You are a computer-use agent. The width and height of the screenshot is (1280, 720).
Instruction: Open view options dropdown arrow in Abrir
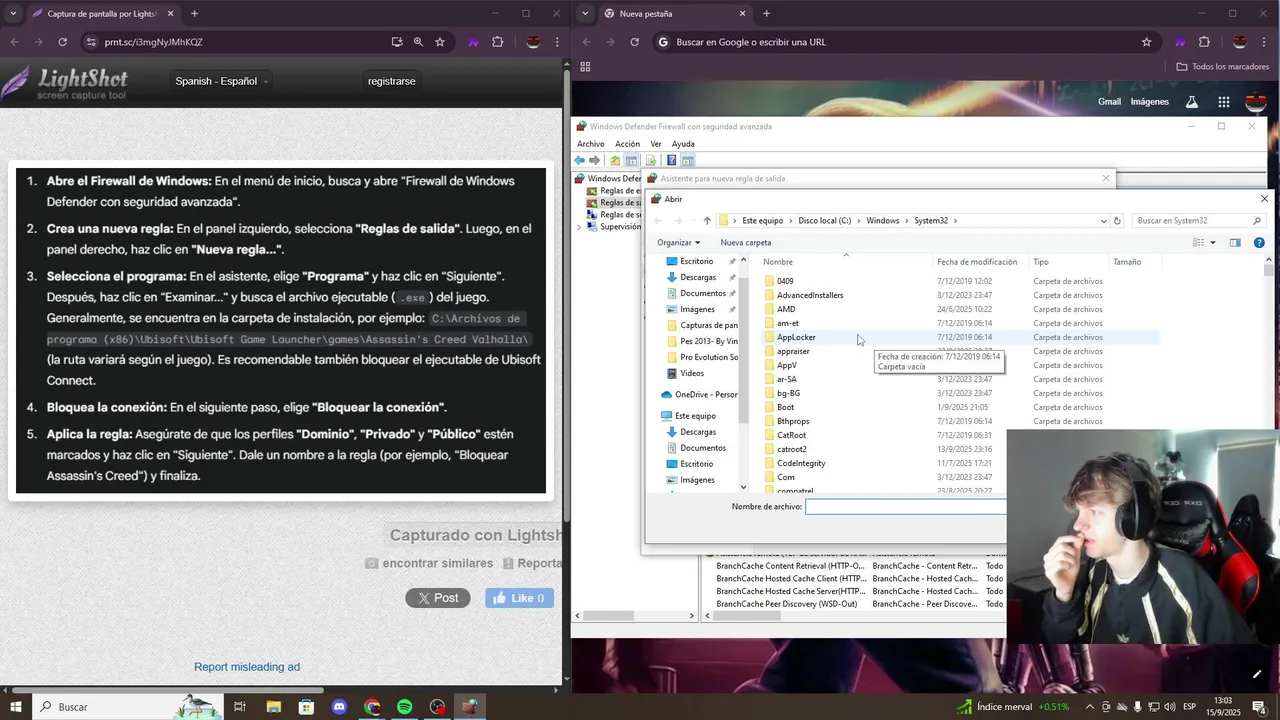[1213, 242]
